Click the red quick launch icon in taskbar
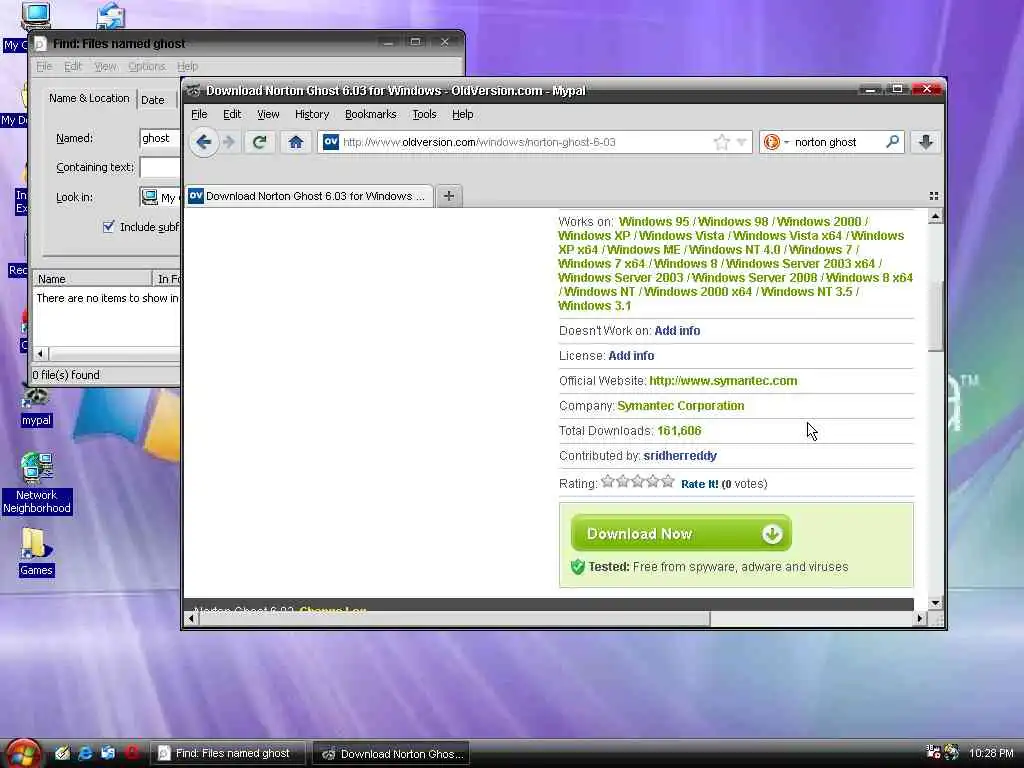The image size is (1024, 768). point(131,753)
